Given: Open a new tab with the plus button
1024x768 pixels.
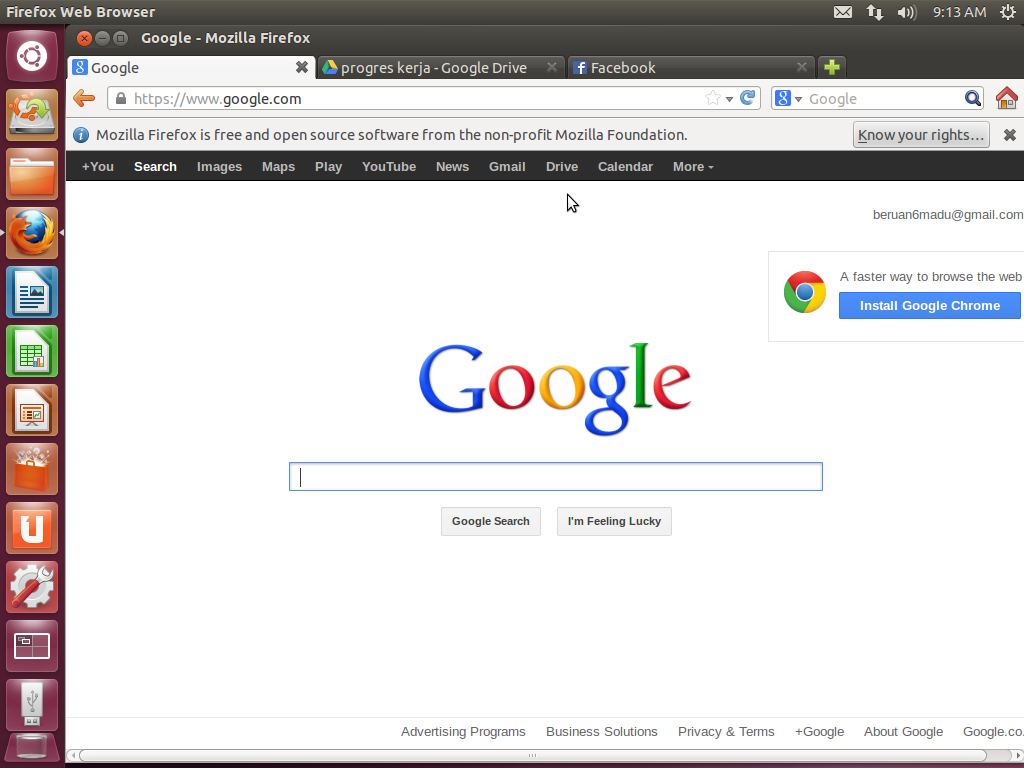Looking at the screenshot, I should point(831,67).
